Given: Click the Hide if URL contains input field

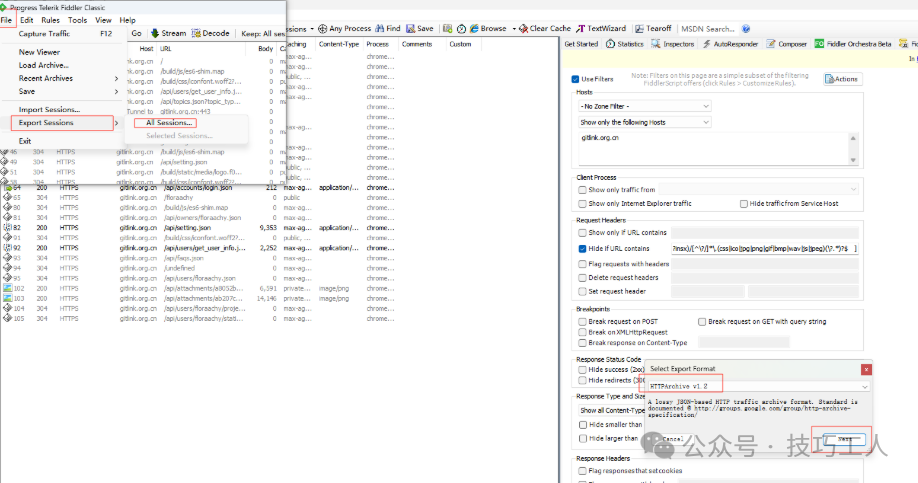Looking at the screenshot, I should coord(765,248).
